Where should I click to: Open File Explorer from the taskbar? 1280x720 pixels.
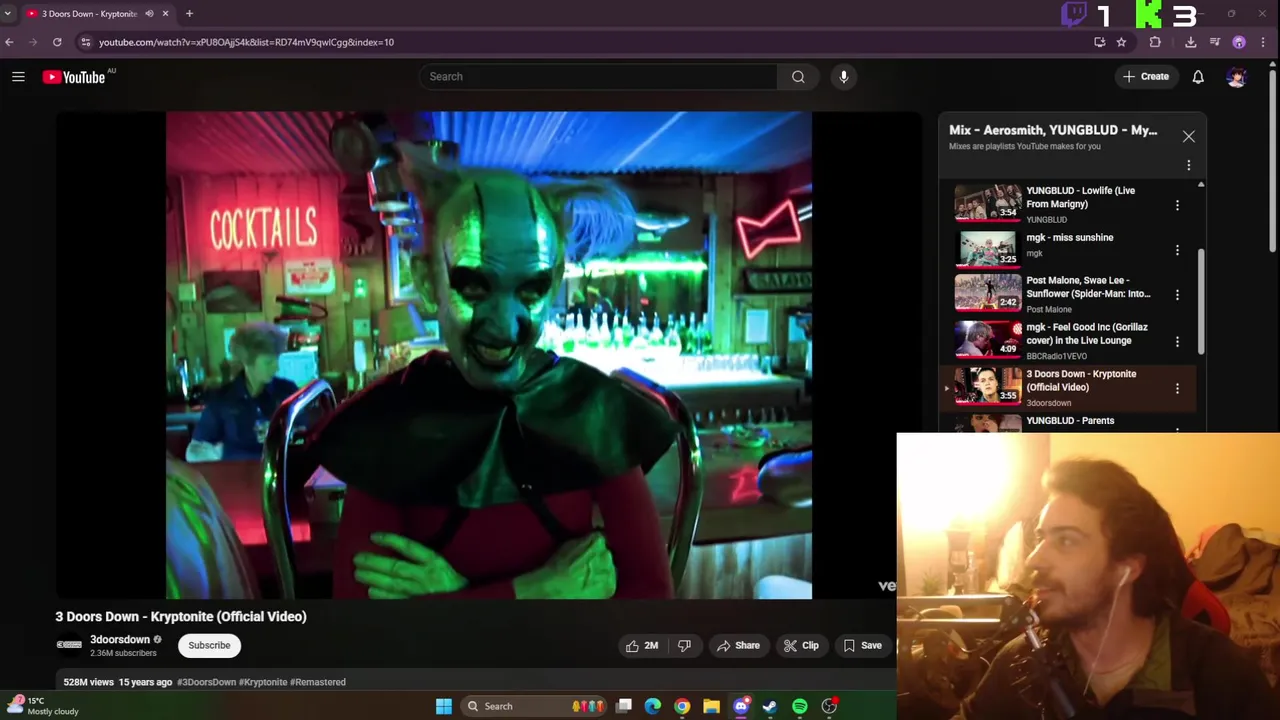[x=711, y=706]
